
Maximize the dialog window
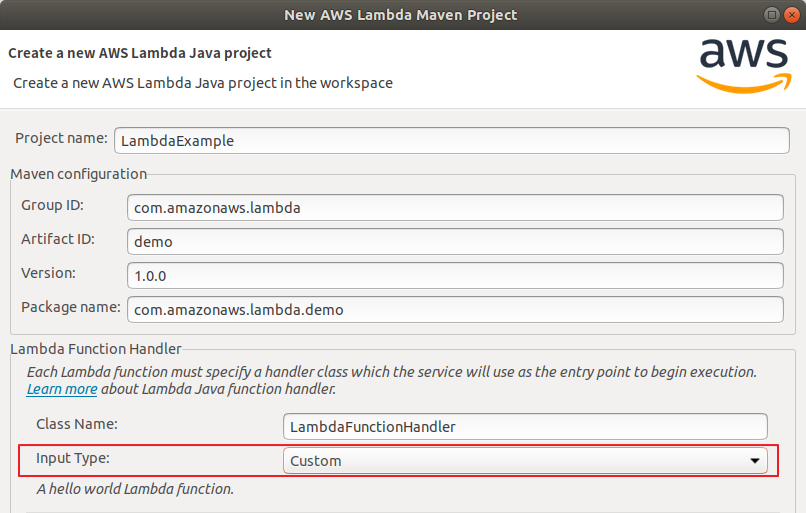tap(772, 15)
